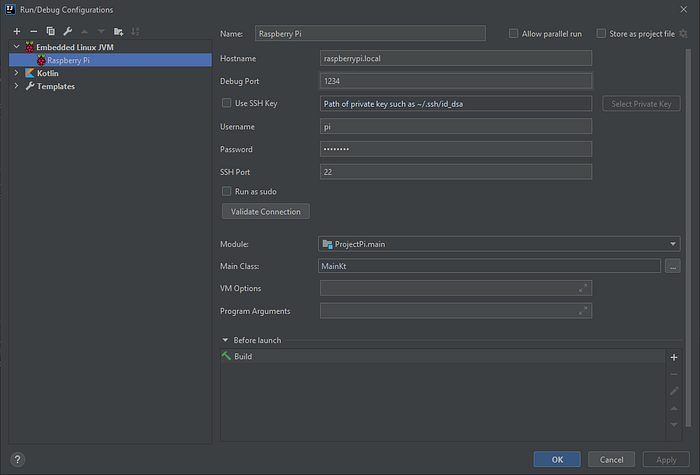Open edit templates wrench icon in toolbar
This screenshot has width=700, height=475.
(67, 31)
